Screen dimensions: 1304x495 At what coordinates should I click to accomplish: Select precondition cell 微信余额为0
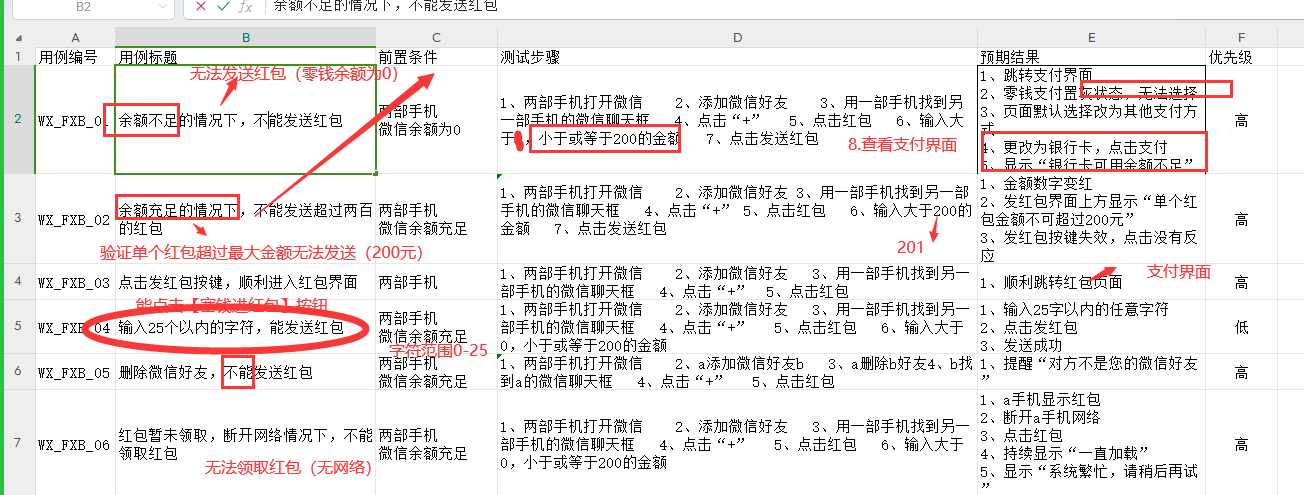tap(437, 120)
